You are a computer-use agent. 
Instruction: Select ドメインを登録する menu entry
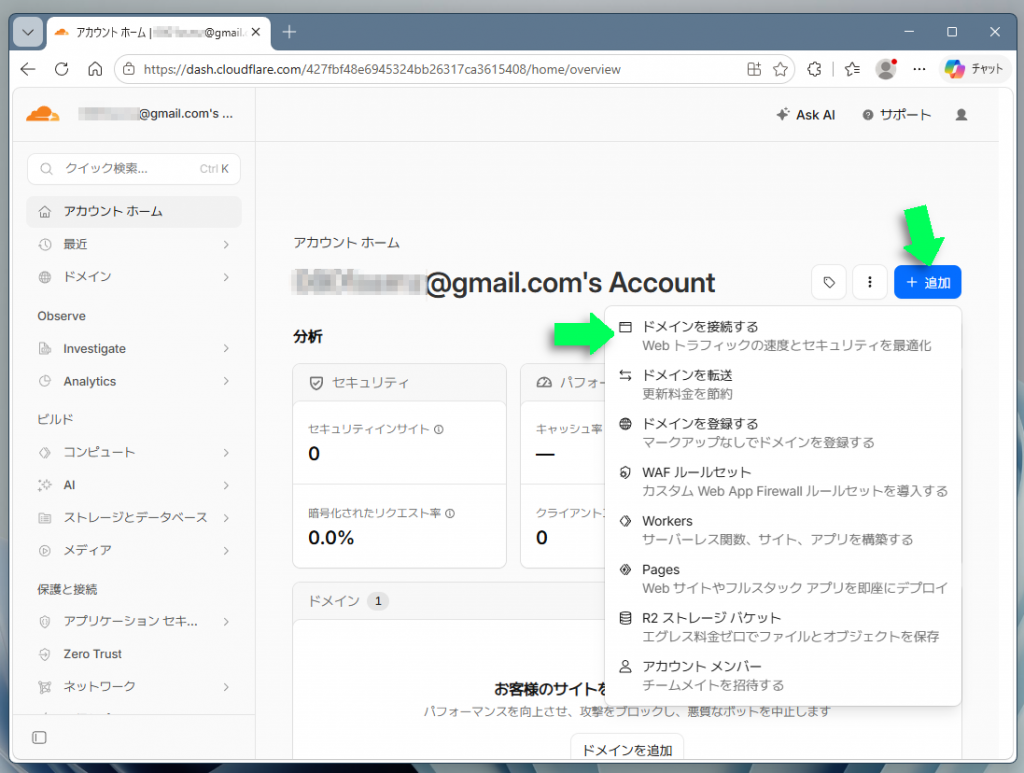coord(783,433)
